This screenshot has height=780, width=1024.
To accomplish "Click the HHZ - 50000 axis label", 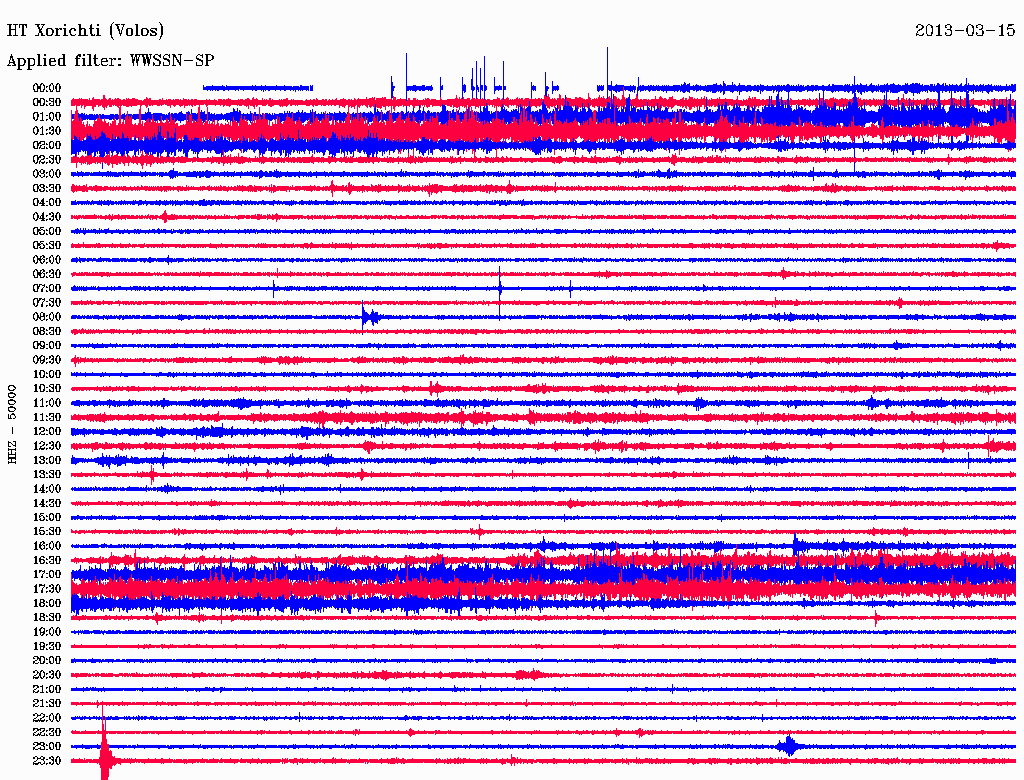I will 12,424.
